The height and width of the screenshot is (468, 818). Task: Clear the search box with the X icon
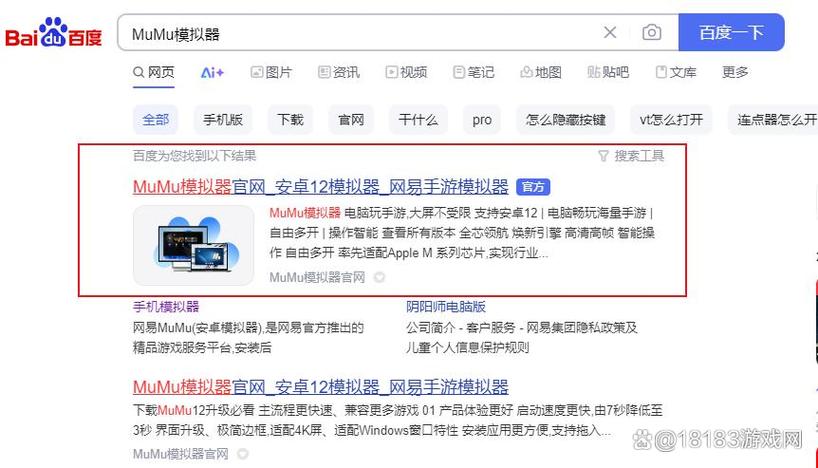610,32
